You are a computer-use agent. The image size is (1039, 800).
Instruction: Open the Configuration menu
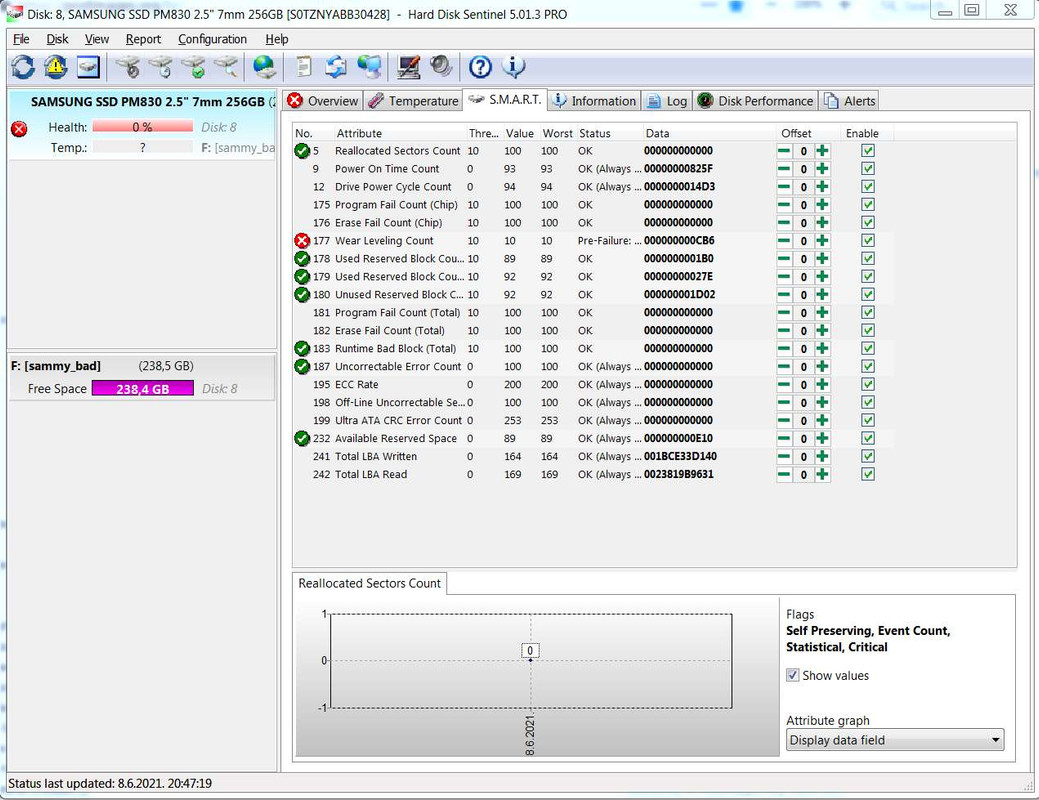212,39
